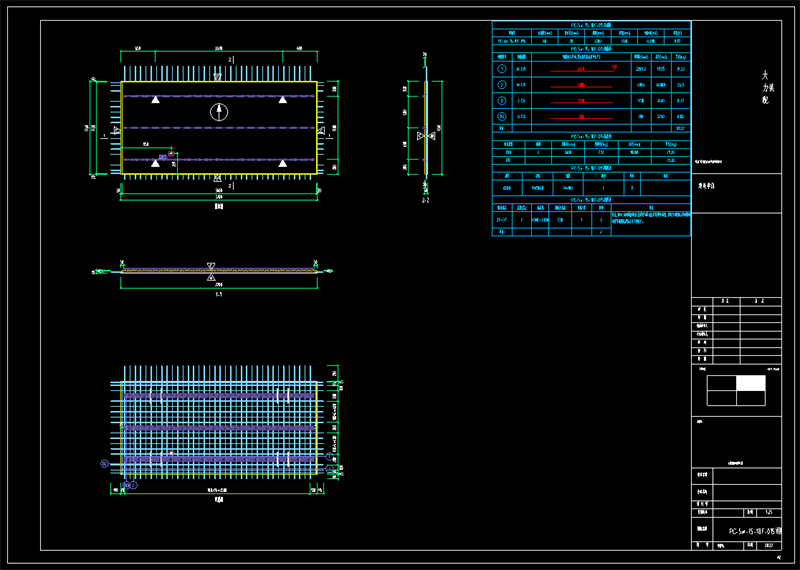Screen dimensions: 800x570
Task: Click the 1-1 section label
Action: pyautogui.click(x=218, y=294)
